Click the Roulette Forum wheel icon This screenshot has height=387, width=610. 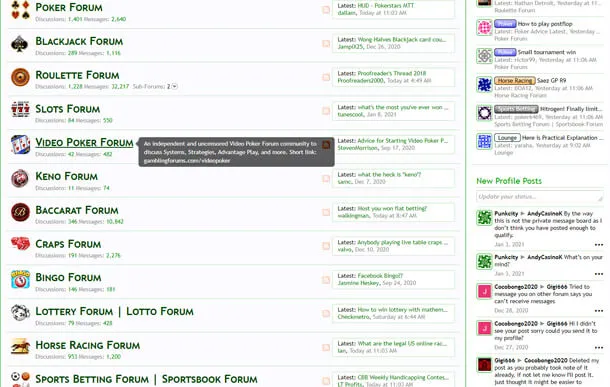click(20, 77)
